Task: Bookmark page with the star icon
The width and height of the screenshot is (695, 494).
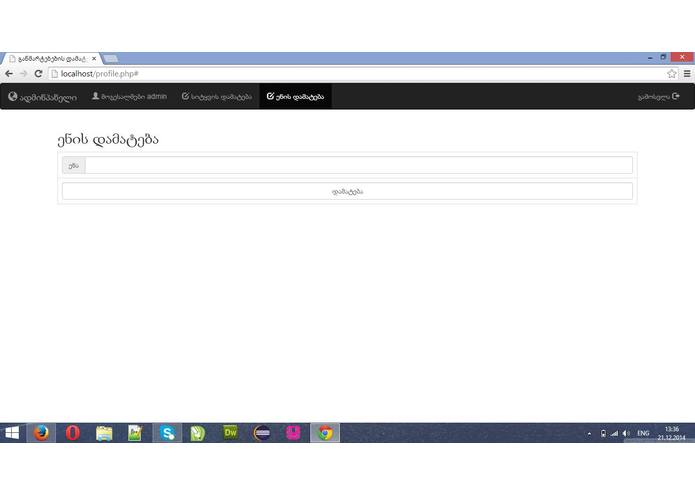Action: [672, 74]
